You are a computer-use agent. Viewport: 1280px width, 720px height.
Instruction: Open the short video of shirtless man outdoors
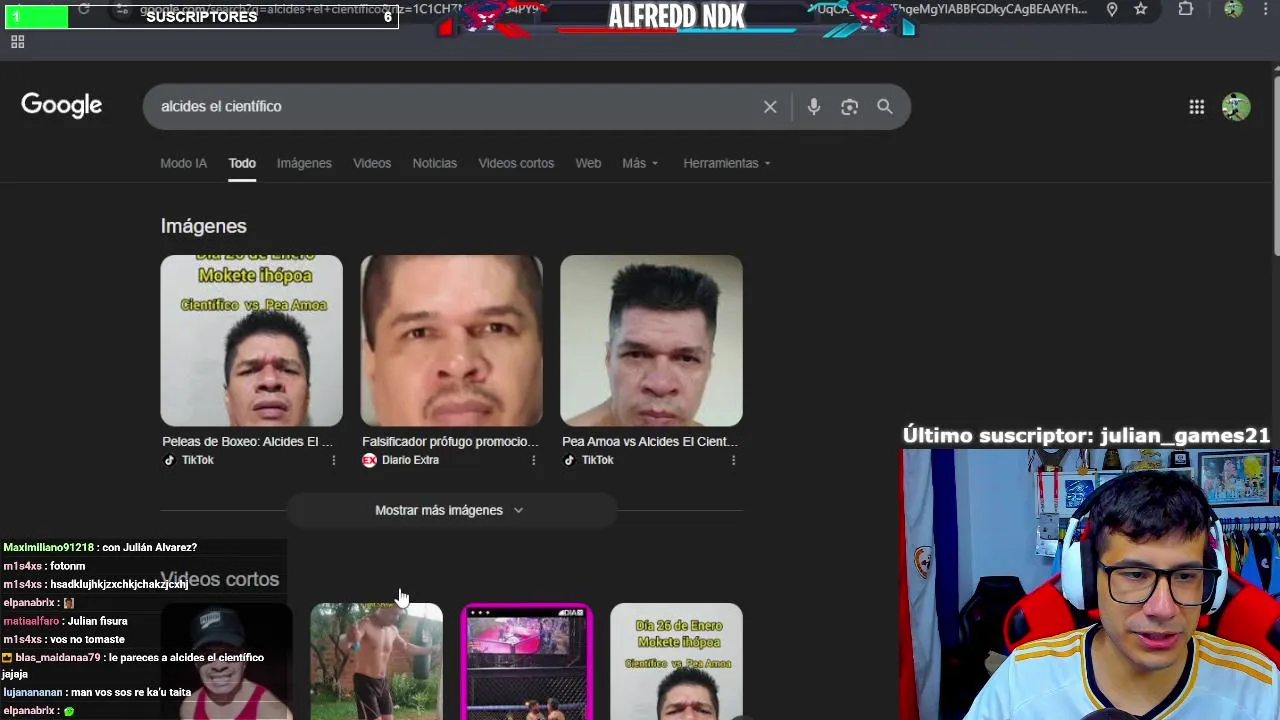376,661
